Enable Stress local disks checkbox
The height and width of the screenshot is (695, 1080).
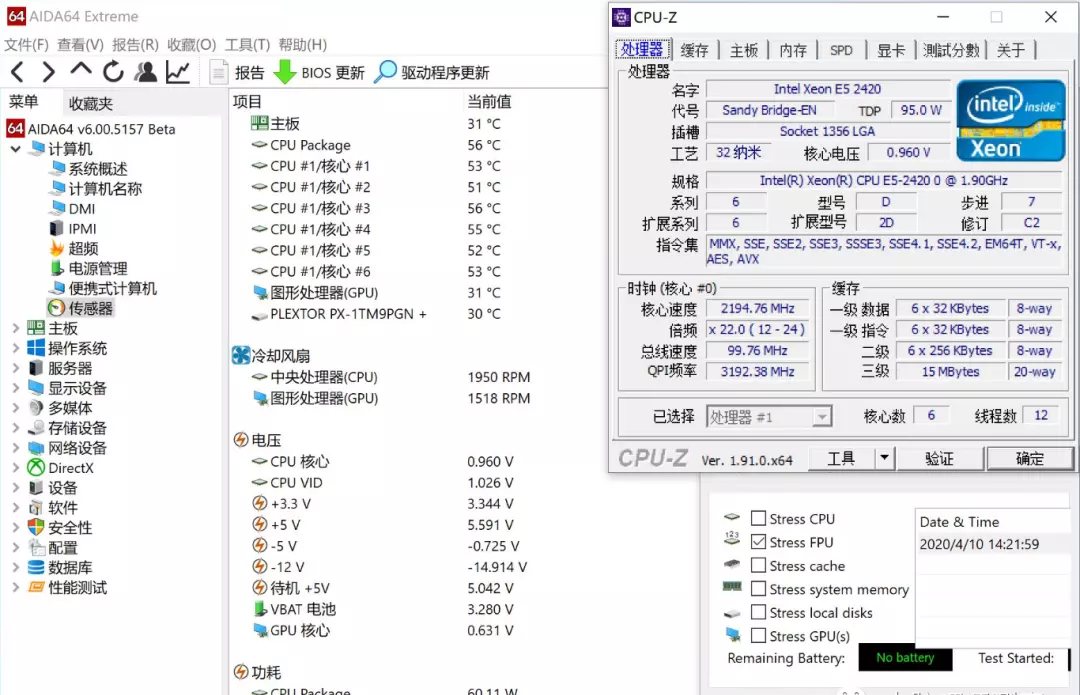(758, 612)
